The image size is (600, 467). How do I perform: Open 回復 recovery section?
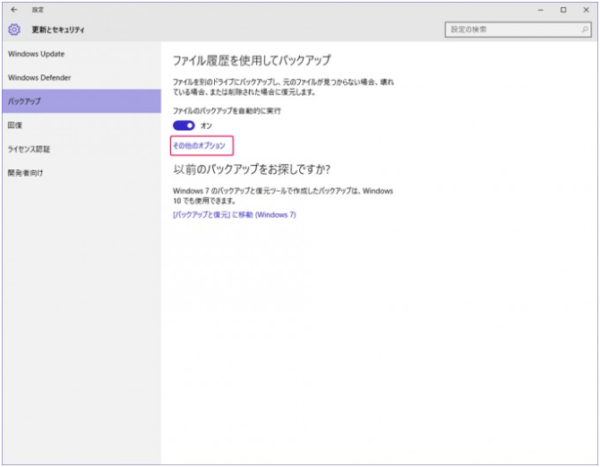(x=82, y=125)
